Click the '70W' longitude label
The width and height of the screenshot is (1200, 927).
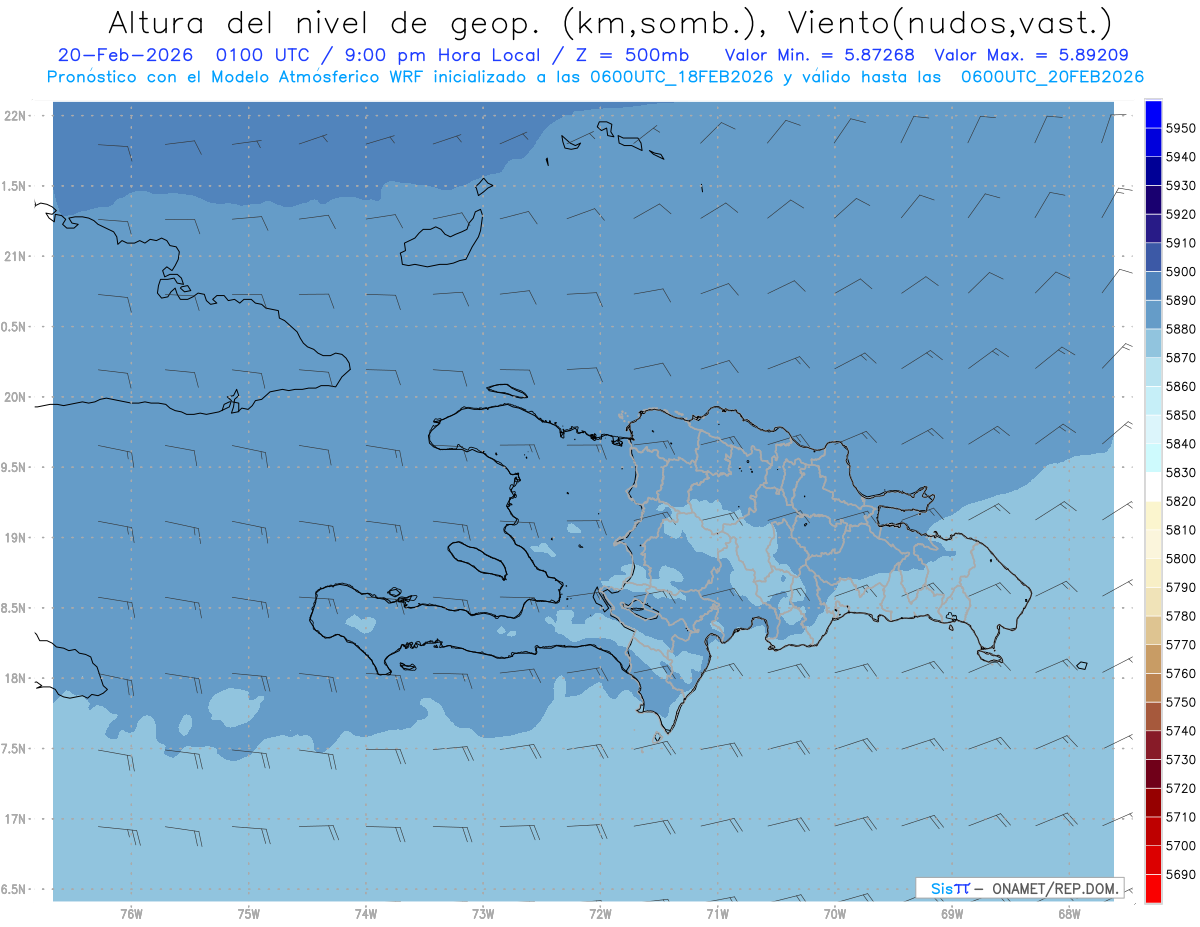coord(835,914)
